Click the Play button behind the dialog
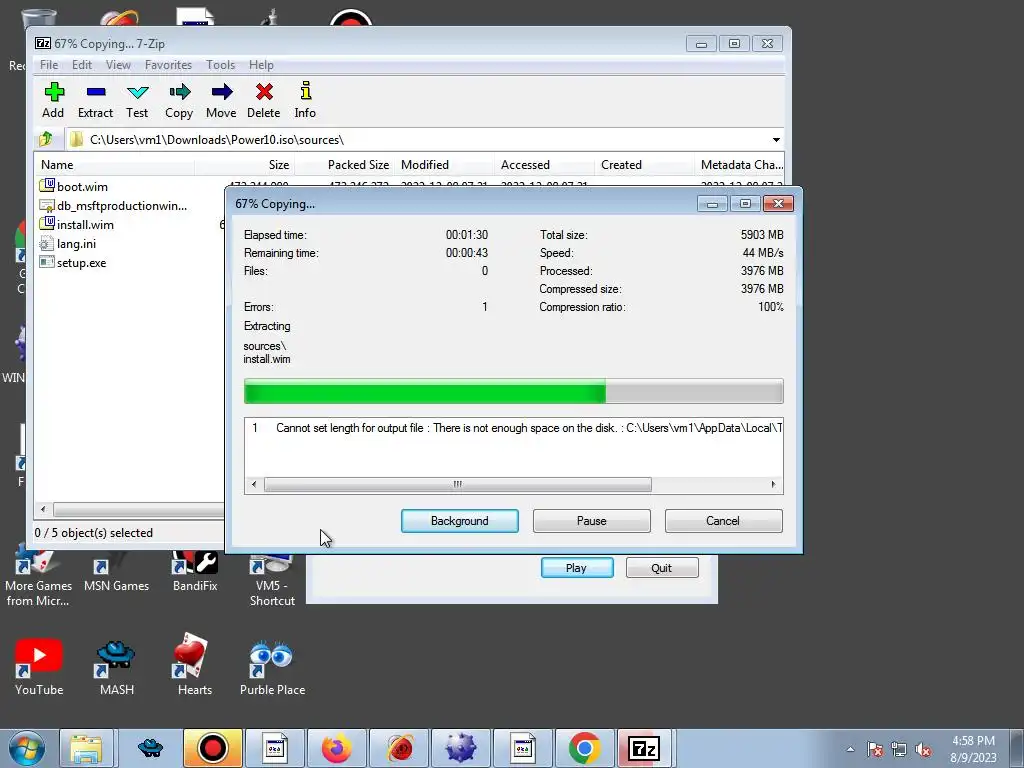1024x768 pixels. tap(577, 568)
